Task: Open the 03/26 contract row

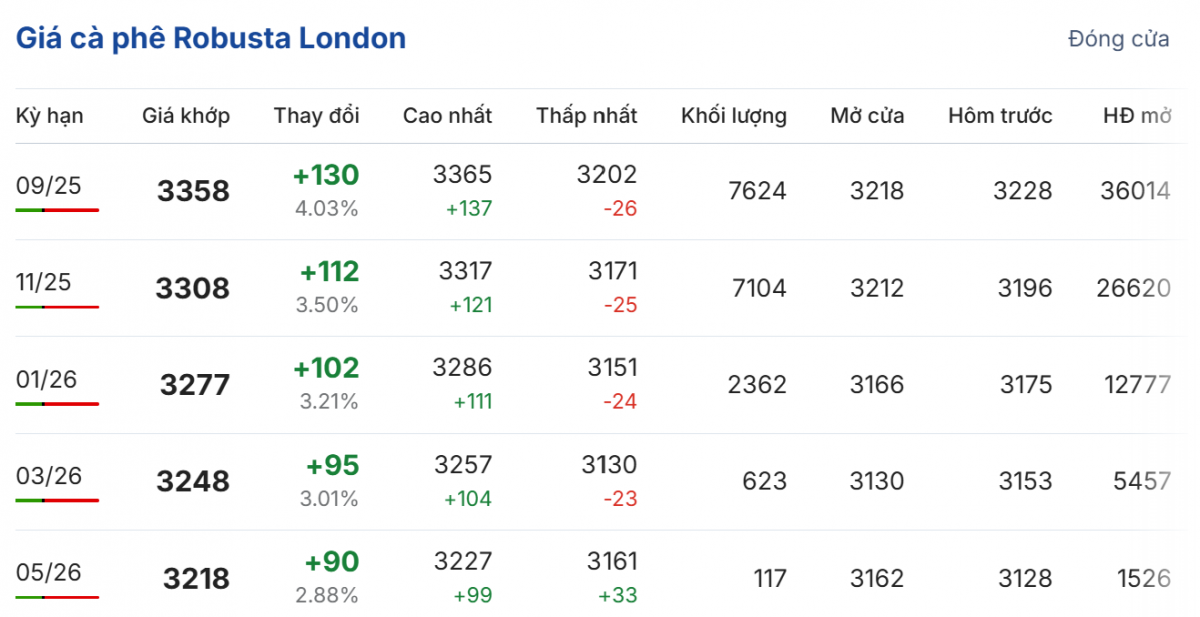Action: click(49, 475)
